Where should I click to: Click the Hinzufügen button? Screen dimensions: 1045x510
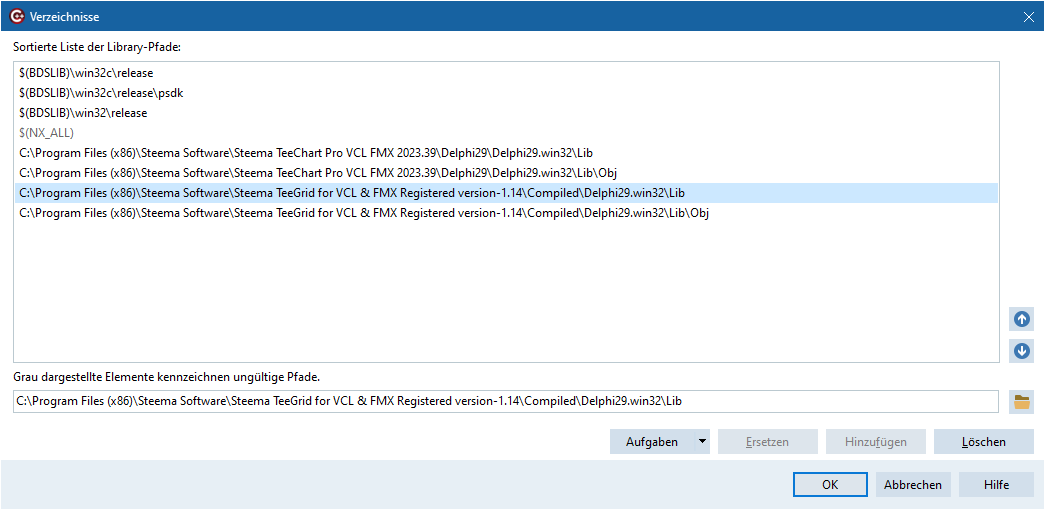[876, 441]
